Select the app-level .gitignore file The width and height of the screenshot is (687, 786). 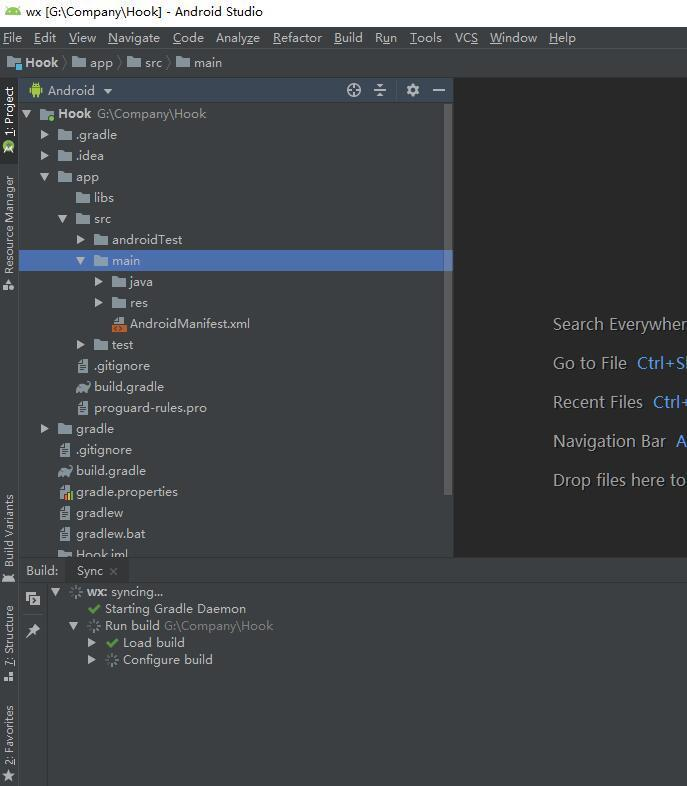coord(122,366)
